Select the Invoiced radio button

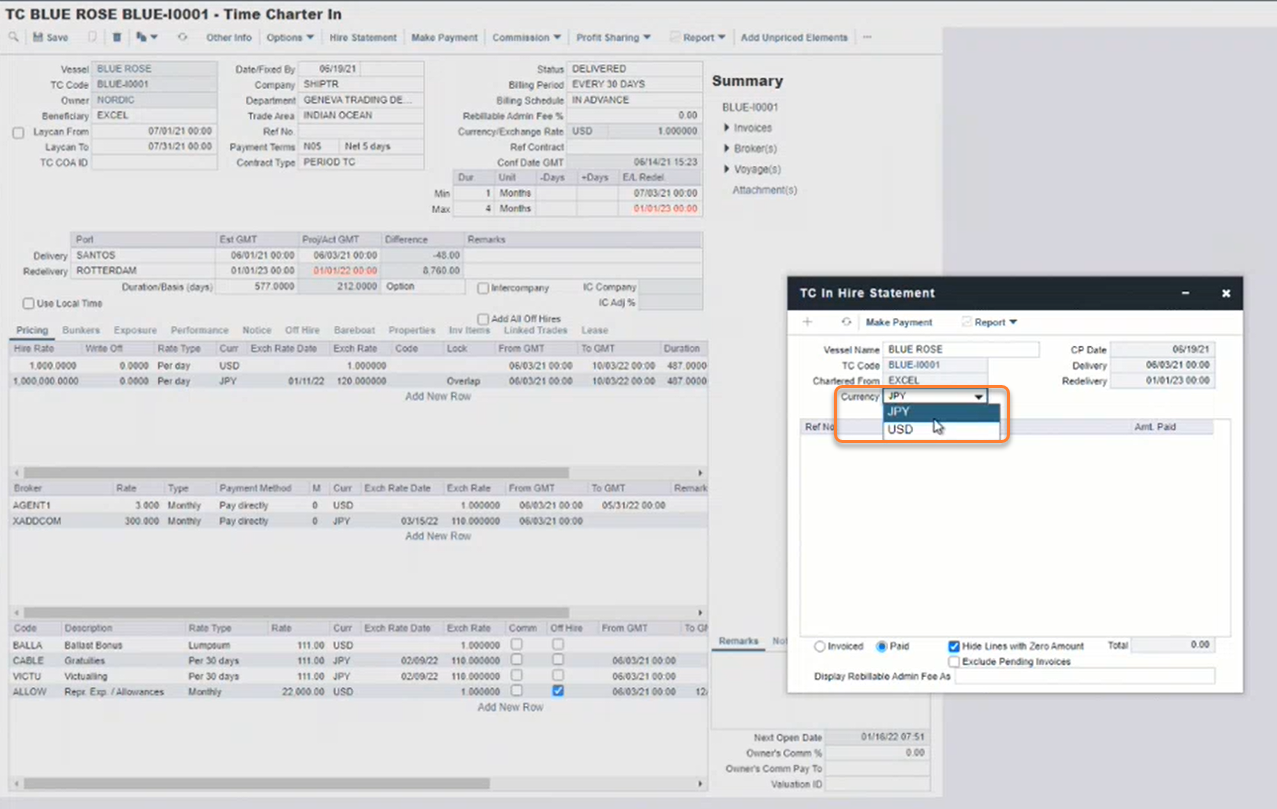821,647
